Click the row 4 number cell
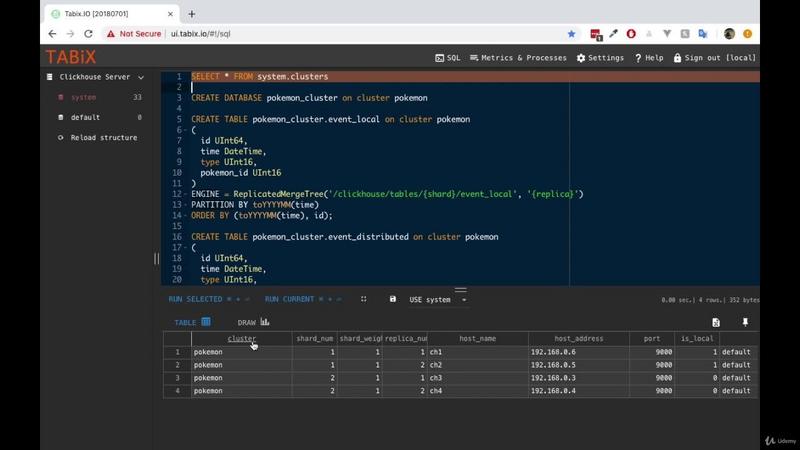800x450 pixels. point(178,391)
